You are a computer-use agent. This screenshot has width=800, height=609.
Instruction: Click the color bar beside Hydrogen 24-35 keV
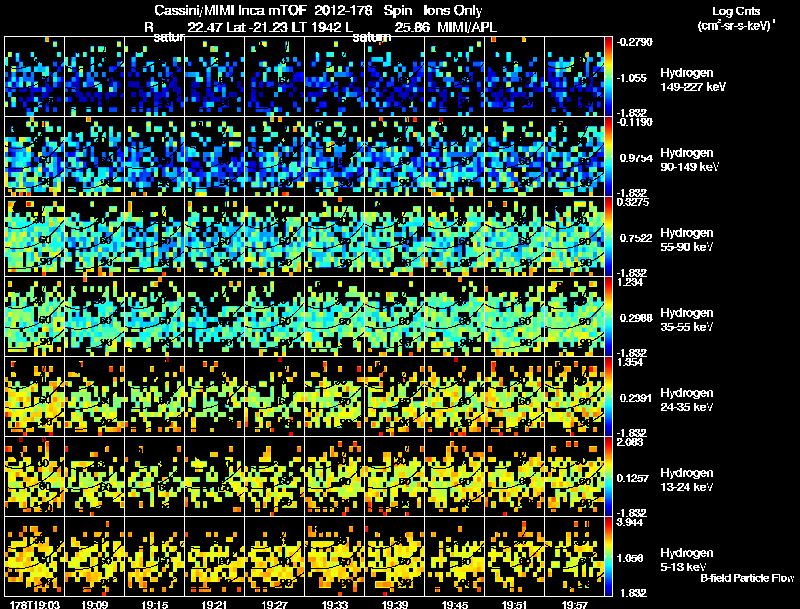pos(608,397)
